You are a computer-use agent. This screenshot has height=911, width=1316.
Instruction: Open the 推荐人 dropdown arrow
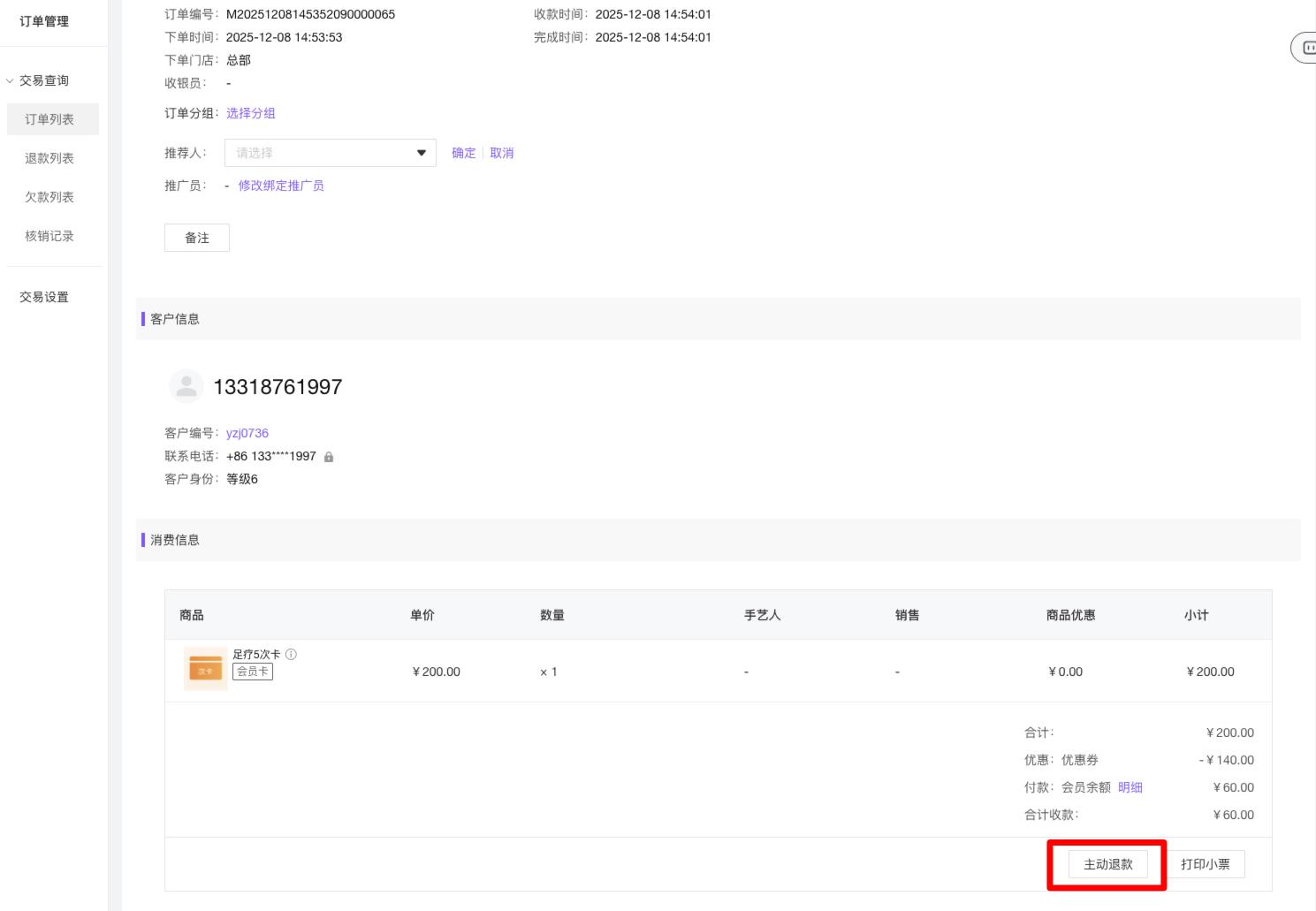coord(421,153)
